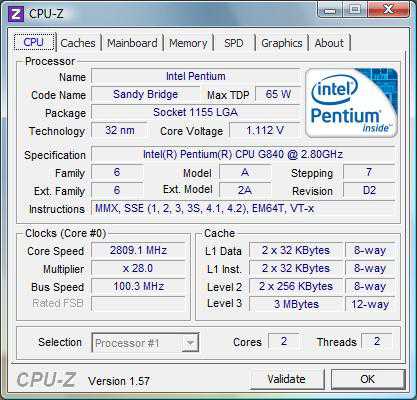This screenshot has height=400, width=417.
Task: Click the Level 3 12-way associativity value
Action: [370, 304]
